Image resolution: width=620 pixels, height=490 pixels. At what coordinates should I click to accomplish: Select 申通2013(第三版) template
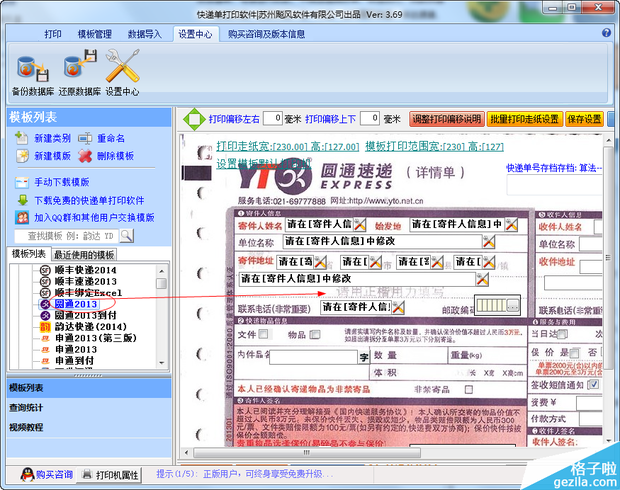[96, 338]
